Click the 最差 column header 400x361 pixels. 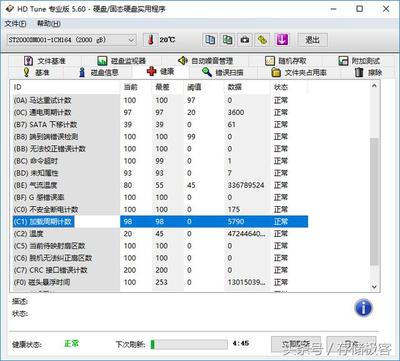pos(168,87)
